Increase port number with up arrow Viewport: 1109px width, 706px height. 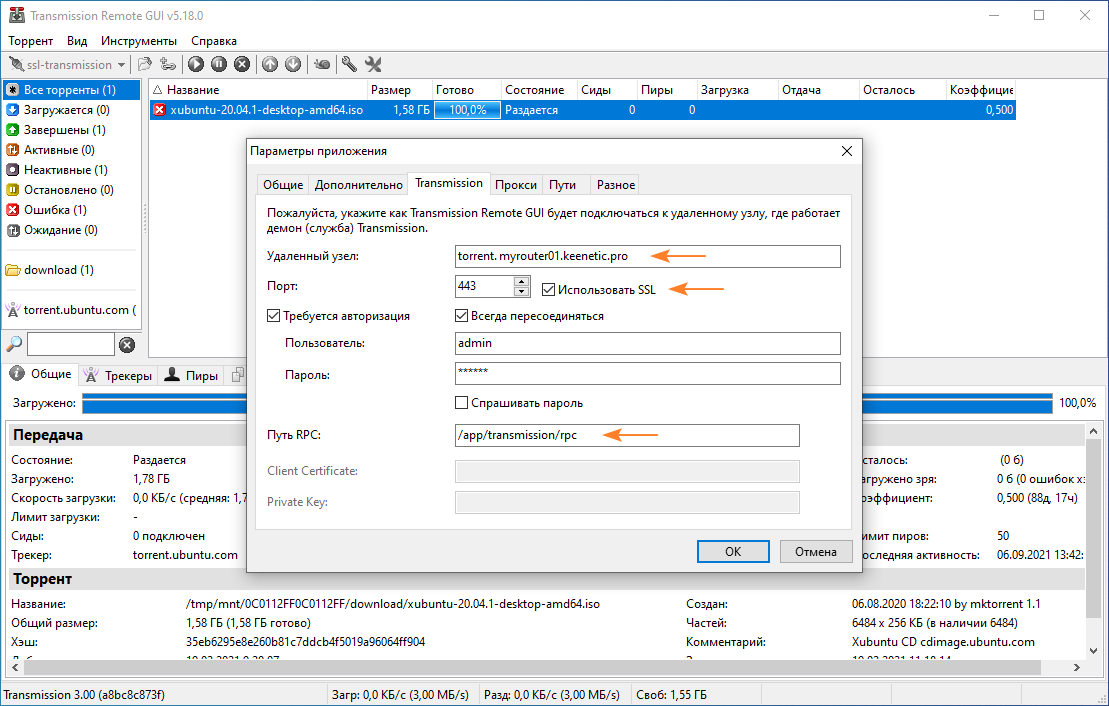coord(521,281)
